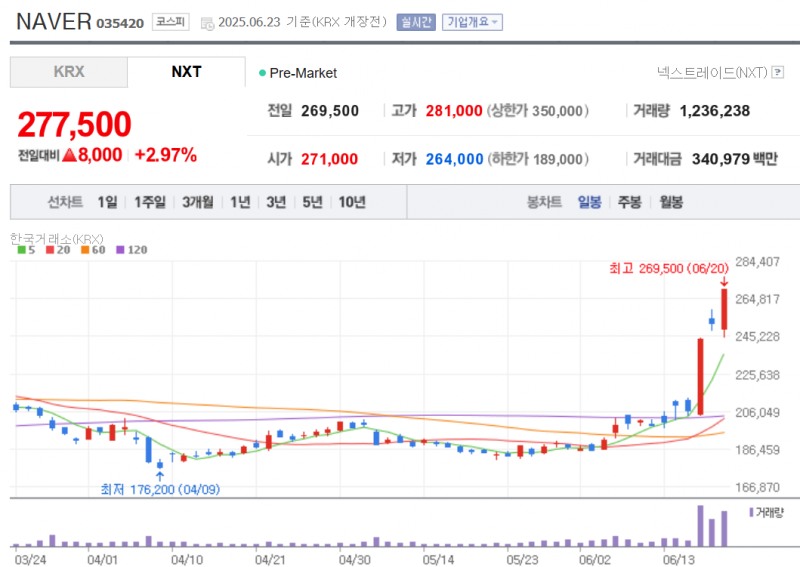Select the 5년 line chart period

[x=312, y=202]
